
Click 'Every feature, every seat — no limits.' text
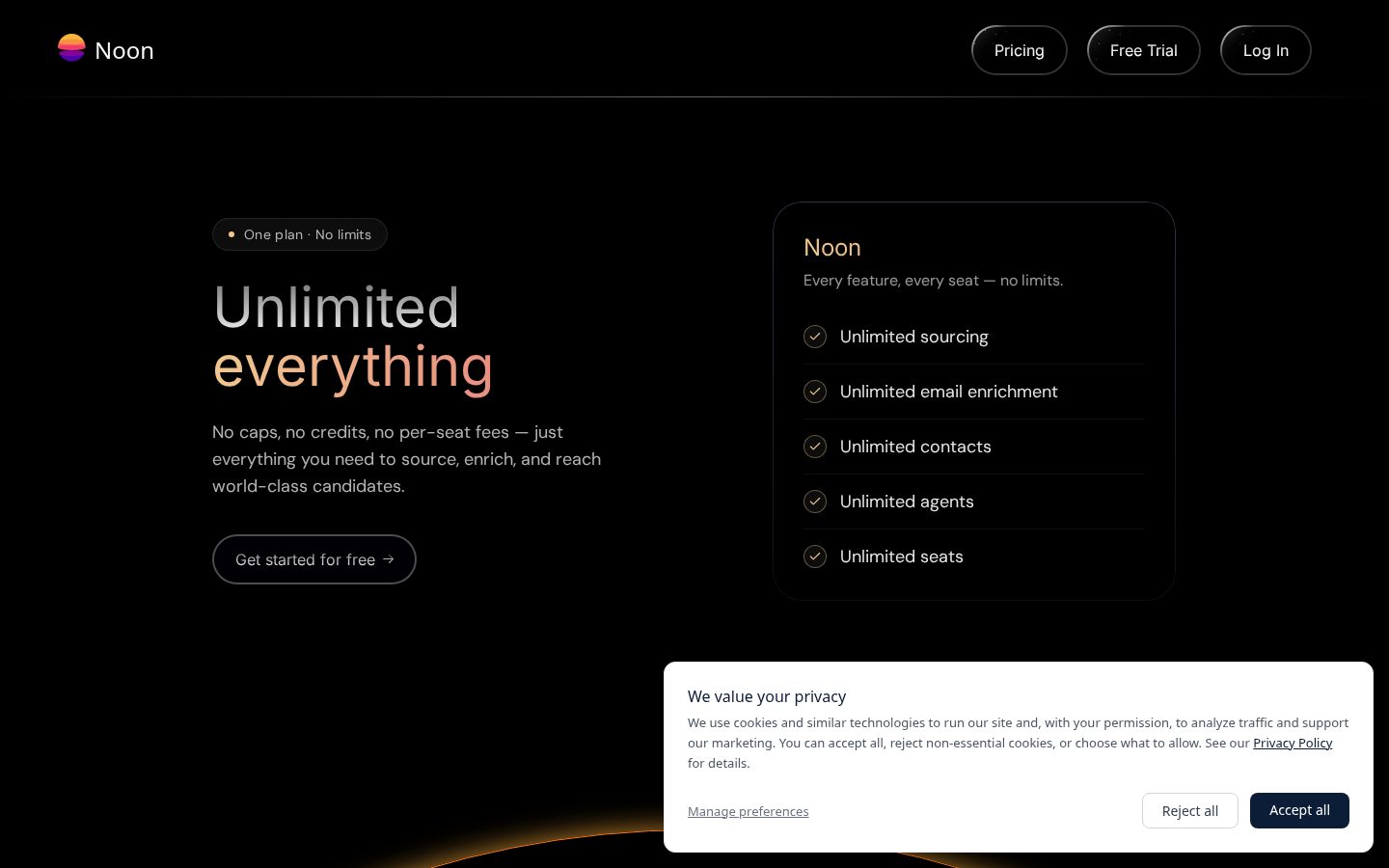coord(934,281)
